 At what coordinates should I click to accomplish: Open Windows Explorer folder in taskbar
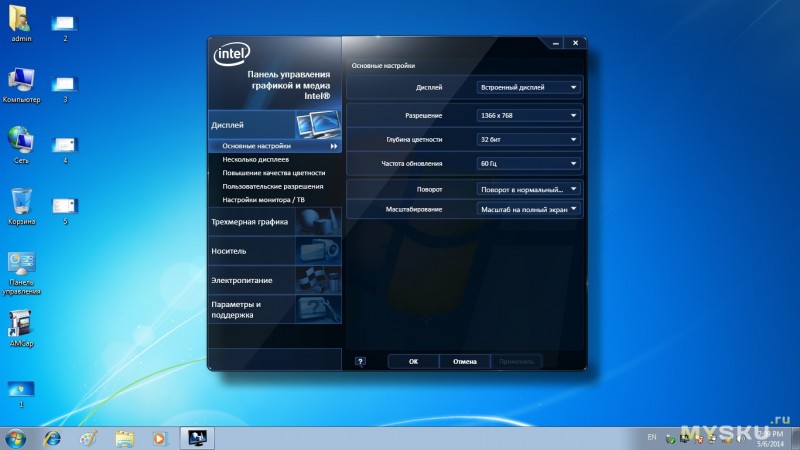click(x=124, y=438)
